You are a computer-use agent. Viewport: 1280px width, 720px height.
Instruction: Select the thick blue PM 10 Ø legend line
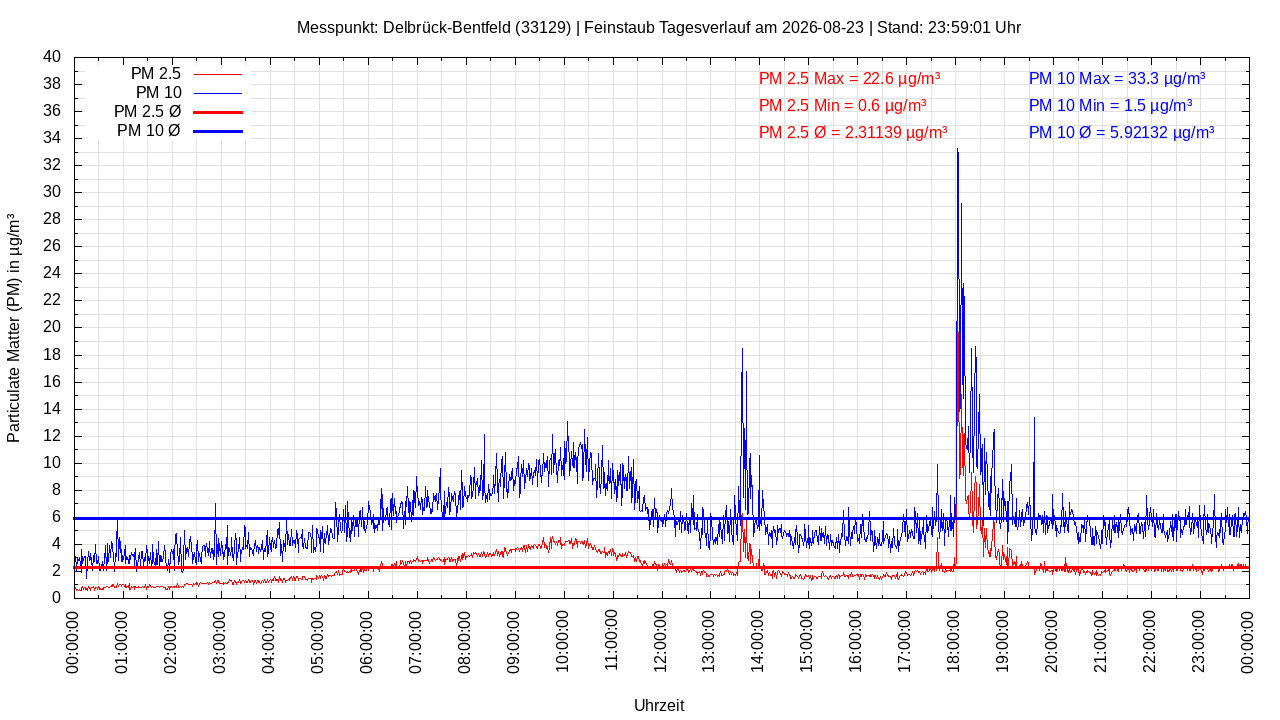click(218, 131)
